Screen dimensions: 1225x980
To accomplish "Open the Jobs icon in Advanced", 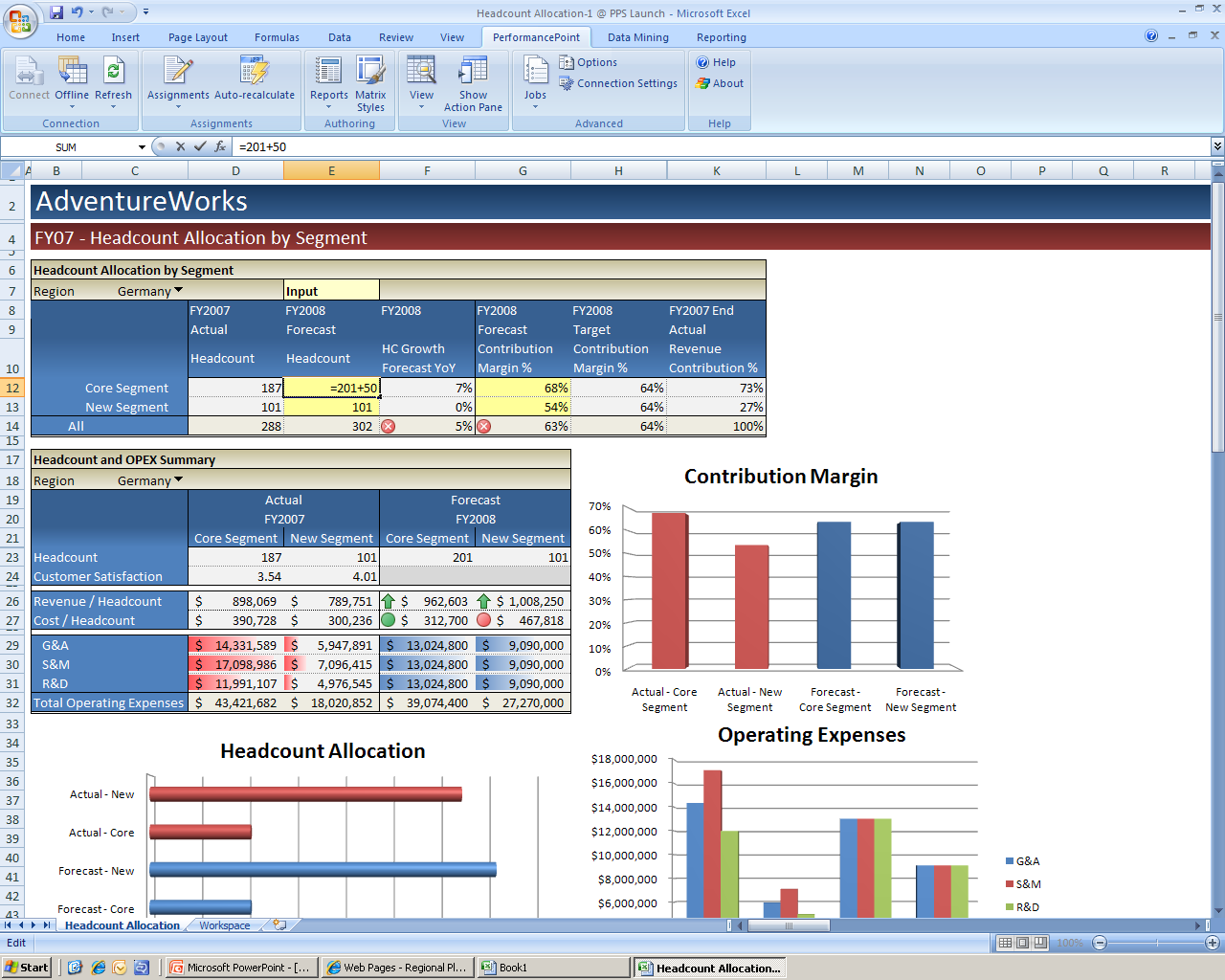I will tap(535, 71).
